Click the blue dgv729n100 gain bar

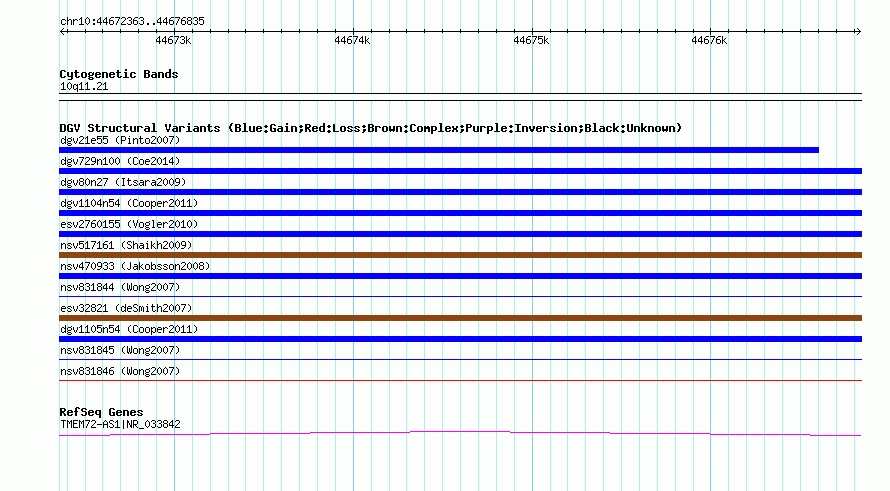(460, 171)
